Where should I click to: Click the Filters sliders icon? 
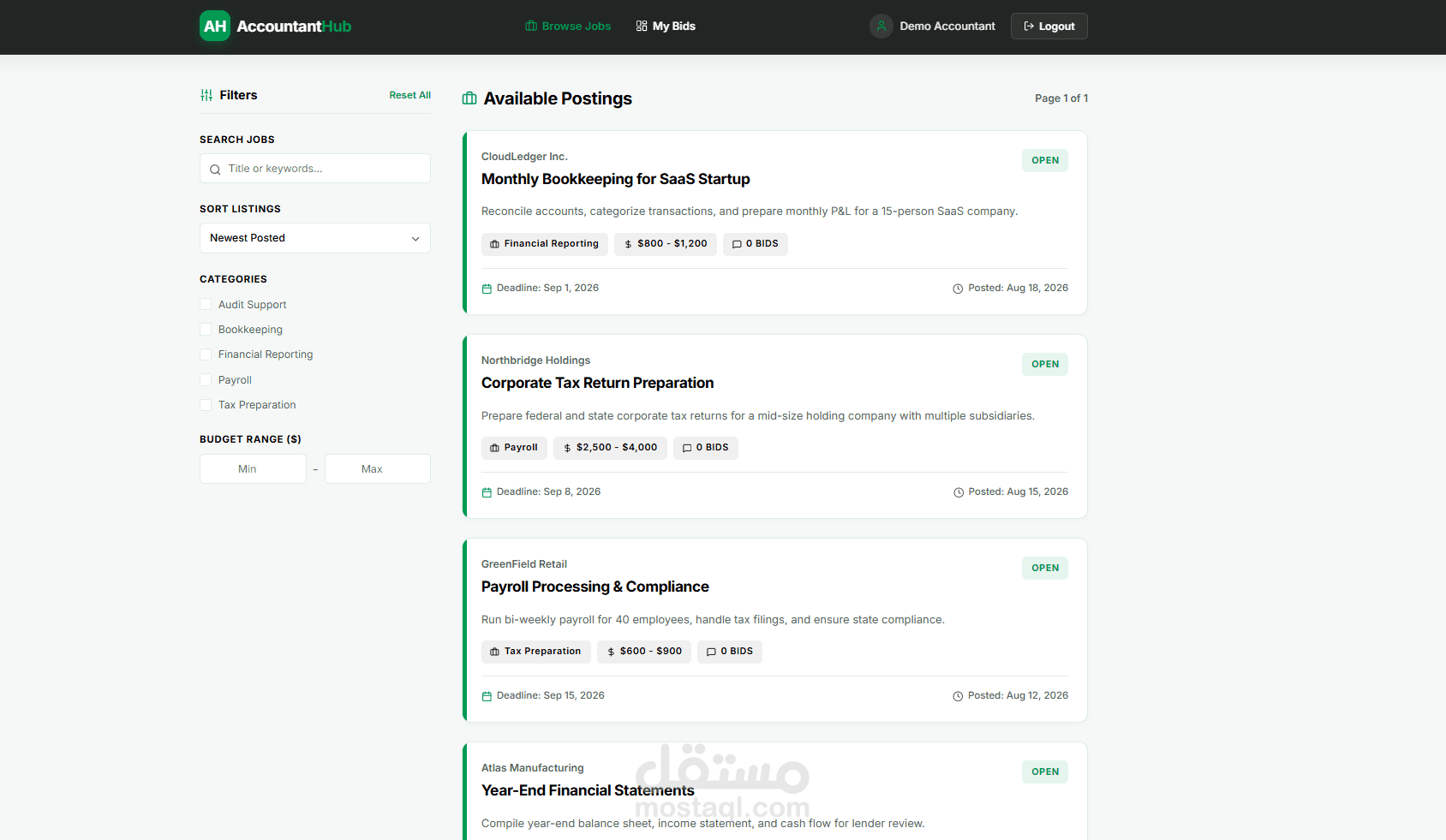coord(206,95)
